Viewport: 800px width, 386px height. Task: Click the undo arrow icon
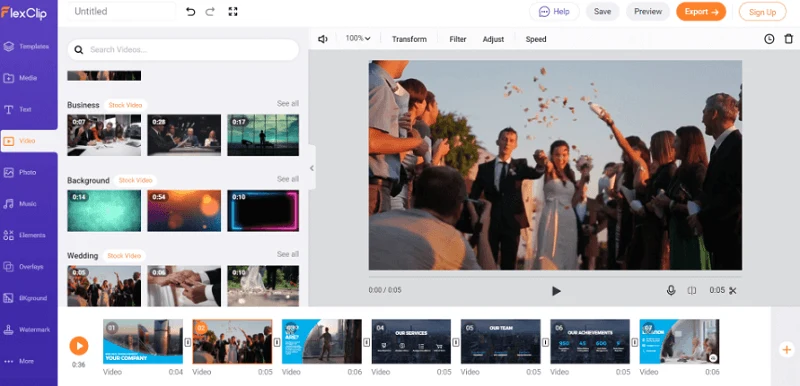pyautogui.click(x=190, y=12)
